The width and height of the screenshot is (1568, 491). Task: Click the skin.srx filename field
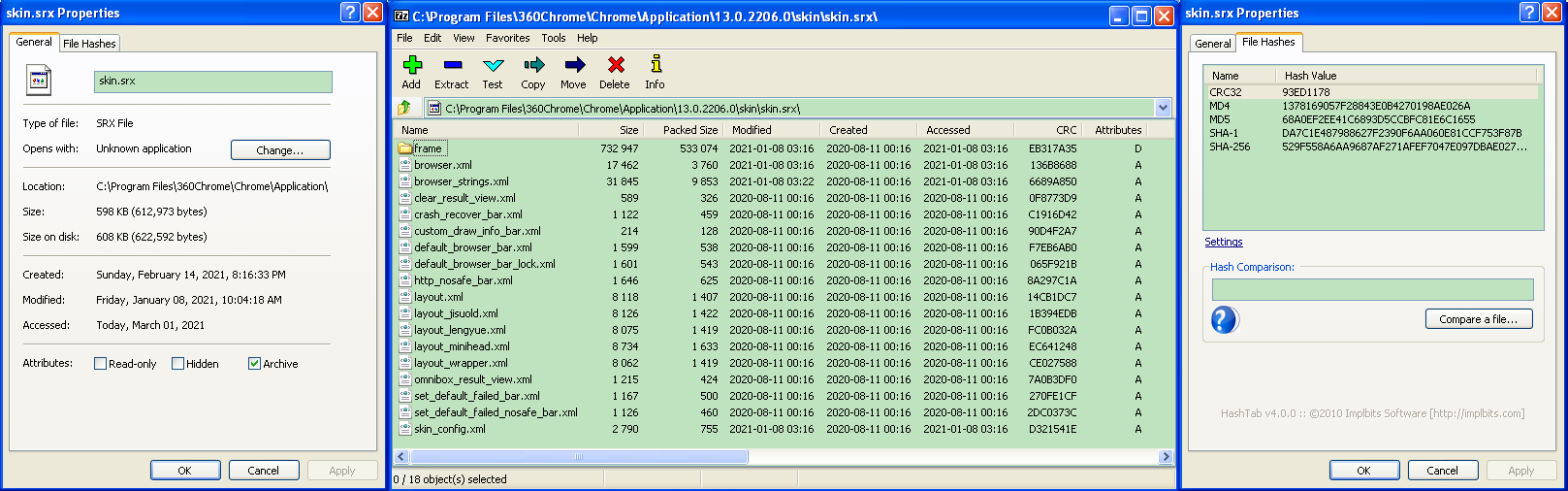[213, 82]
